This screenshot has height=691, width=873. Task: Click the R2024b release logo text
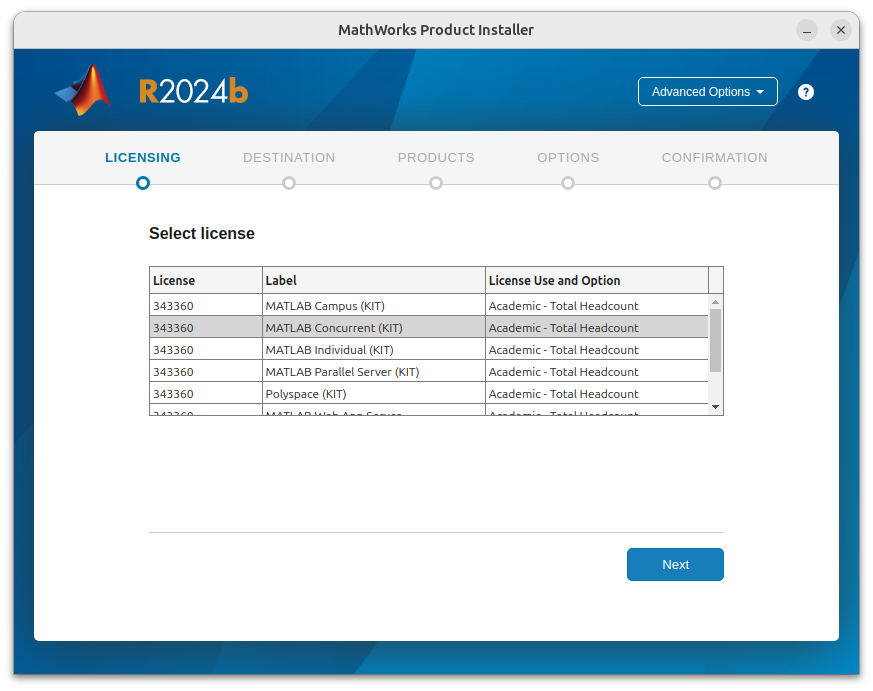click(x=193, y=90)
